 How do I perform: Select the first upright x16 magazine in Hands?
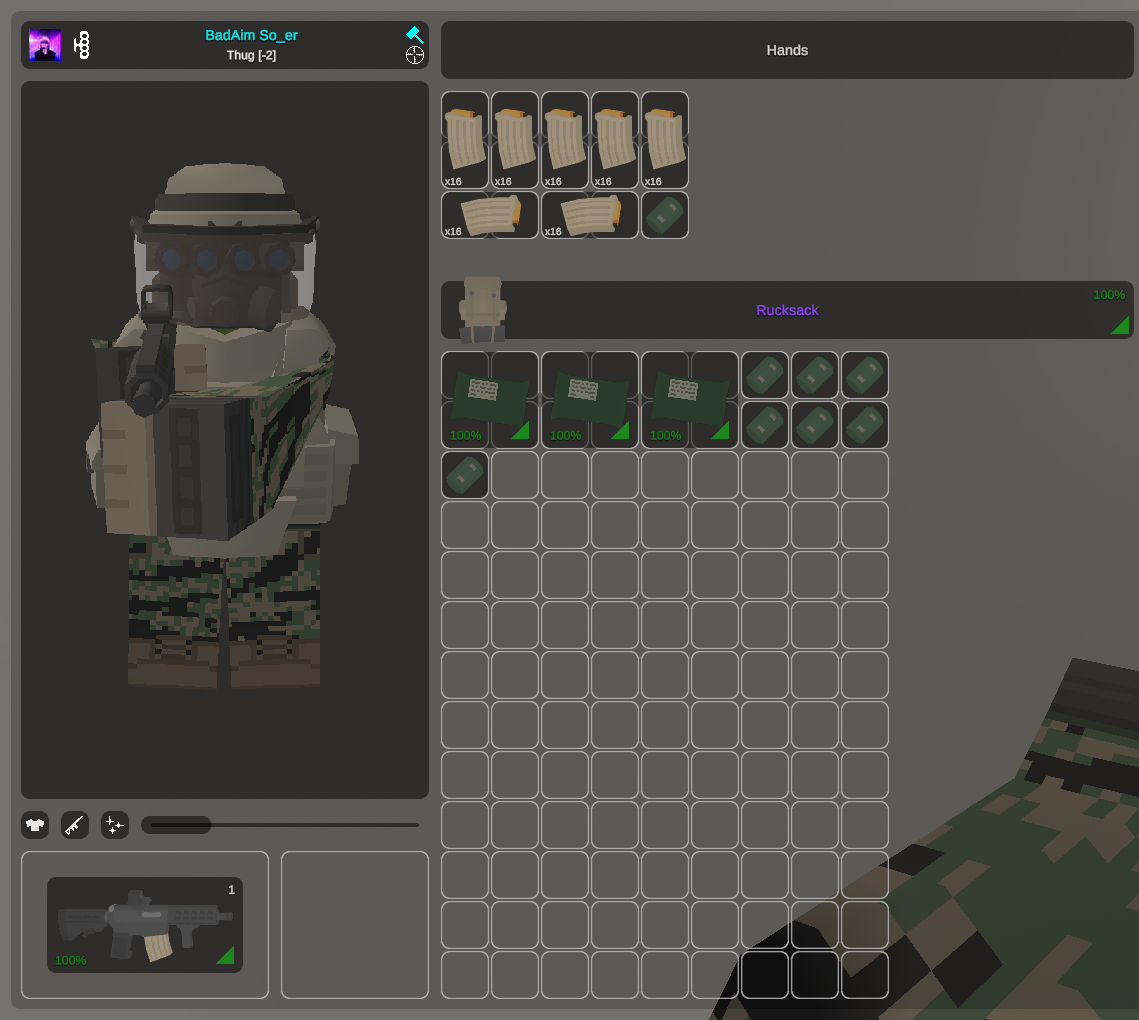[465, 139]
